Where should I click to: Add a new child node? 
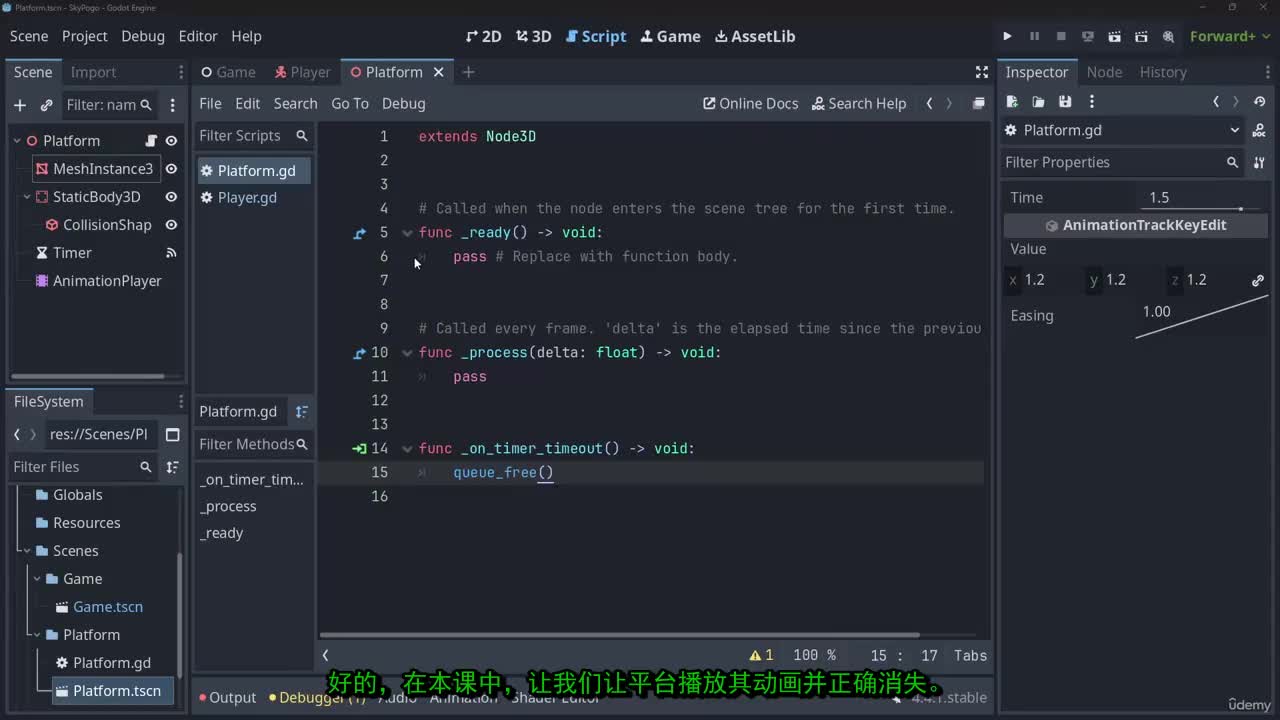19,104
